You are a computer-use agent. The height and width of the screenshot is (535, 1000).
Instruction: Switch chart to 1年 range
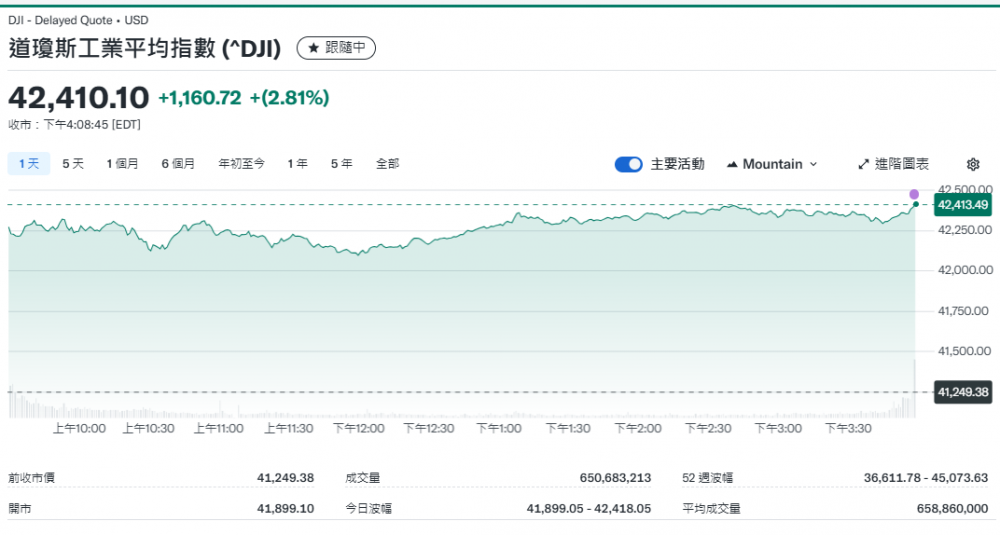[x=297, y=163]
